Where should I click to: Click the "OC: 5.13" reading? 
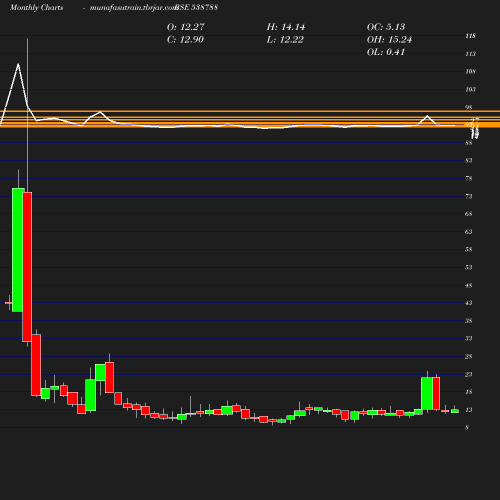(386, 27)
